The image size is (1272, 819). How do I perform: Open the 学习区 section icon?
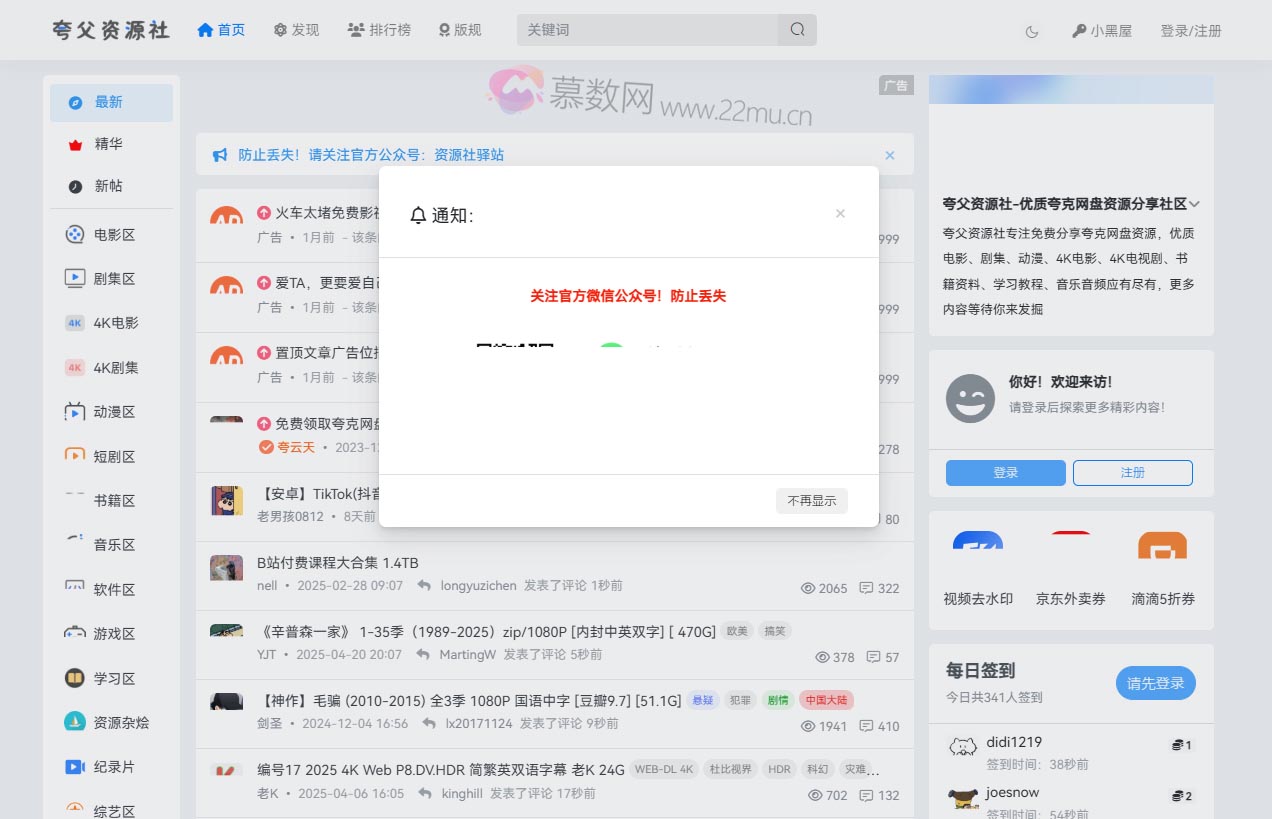pyautogui.click(x=74, y=678)
